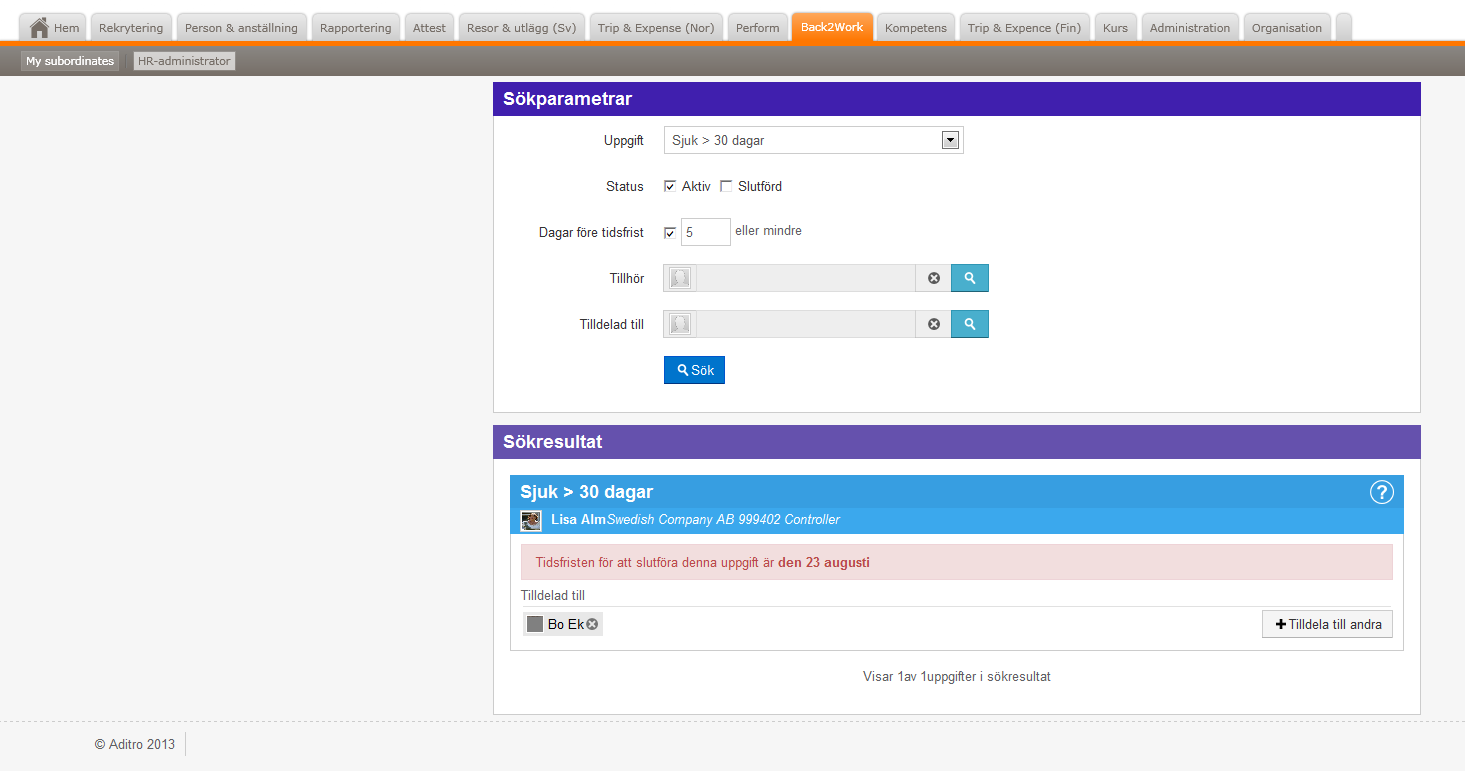Enable the Slutförd status checkbox
The height and width of the screenshot is (771, 1465).
(x=726, y=186)
